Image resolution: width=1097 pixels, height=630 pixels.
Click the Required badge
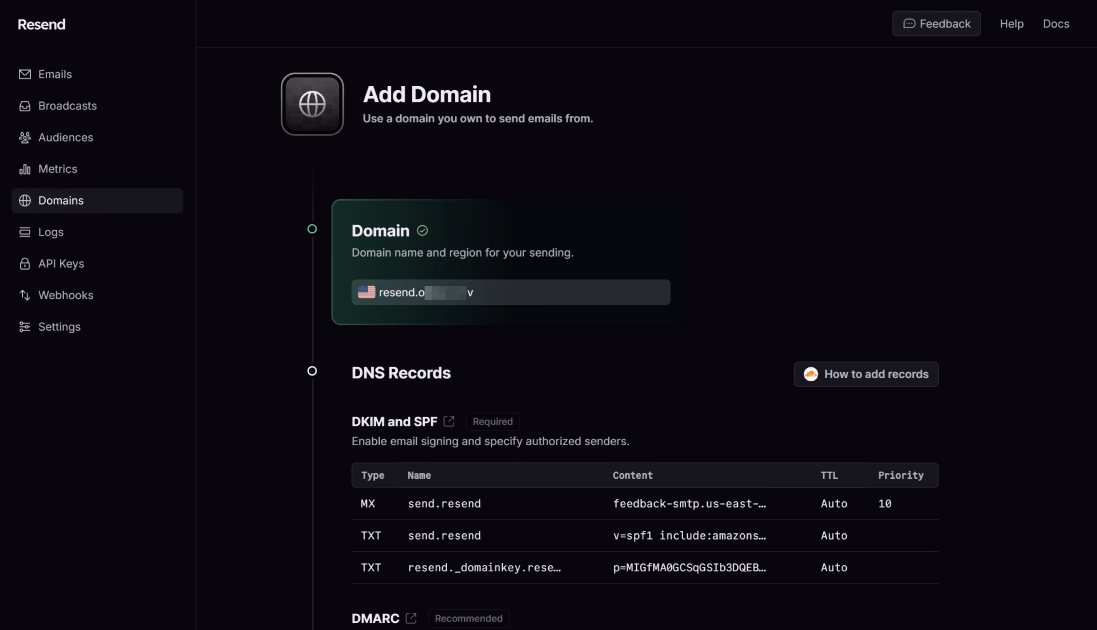point(493,421)
